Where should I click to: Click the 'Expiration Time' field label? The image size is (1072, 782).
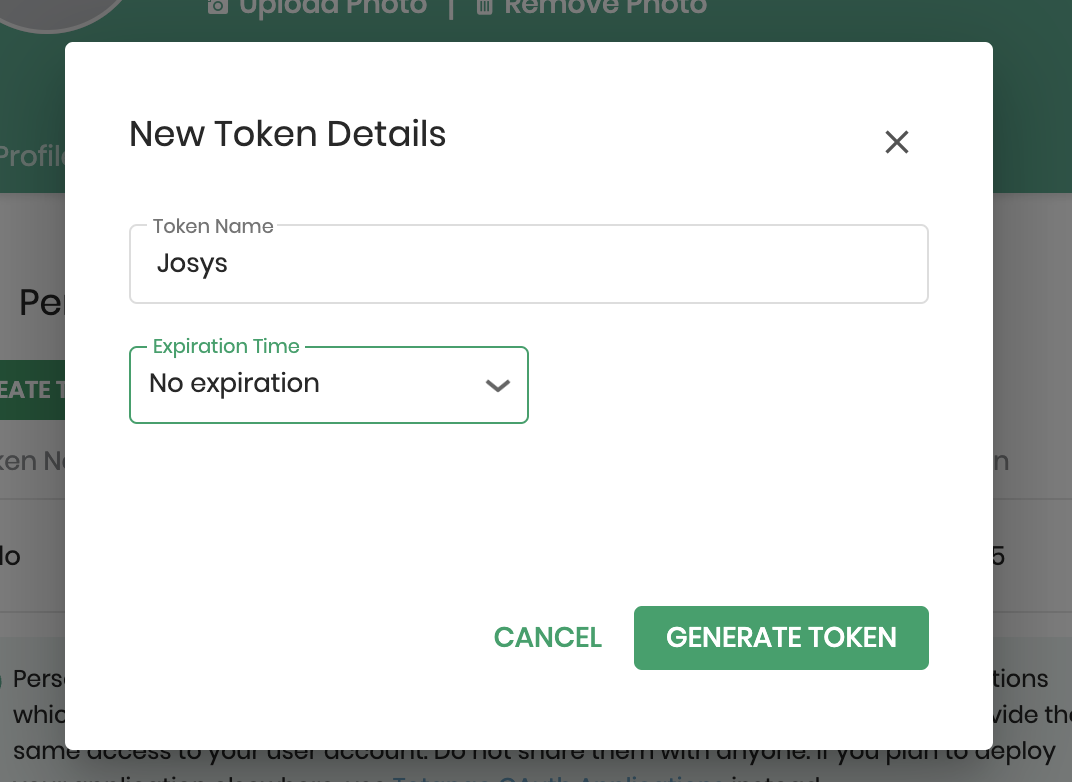(226, 347)
